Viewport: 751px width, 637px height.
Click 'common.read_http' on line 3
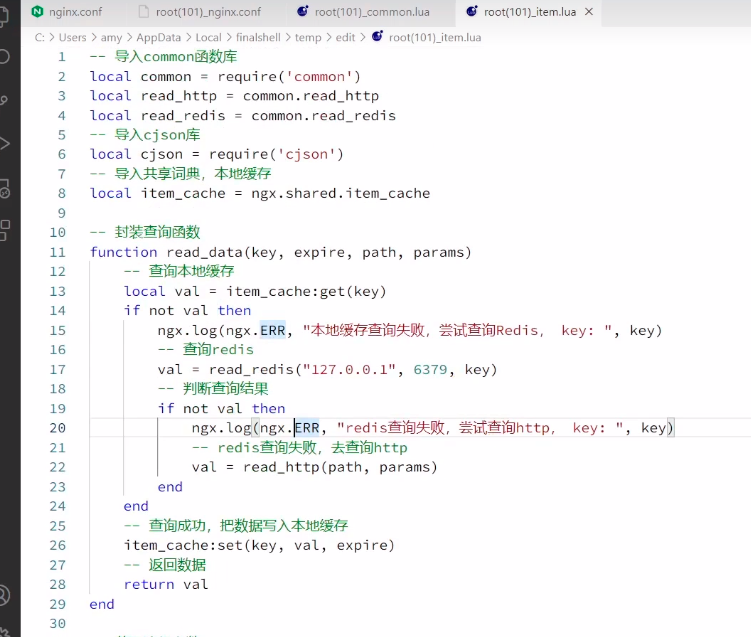click(311, 96)
